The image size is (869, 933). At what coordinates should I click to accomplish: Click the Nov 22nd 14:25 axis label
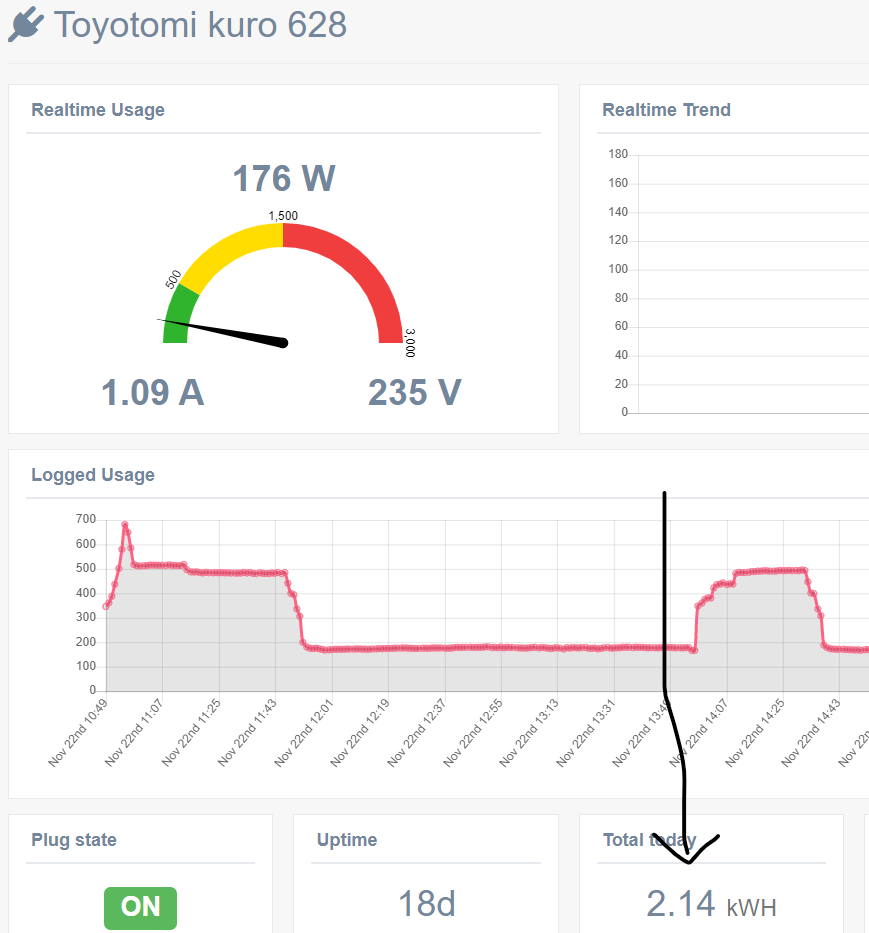point(755,733)
